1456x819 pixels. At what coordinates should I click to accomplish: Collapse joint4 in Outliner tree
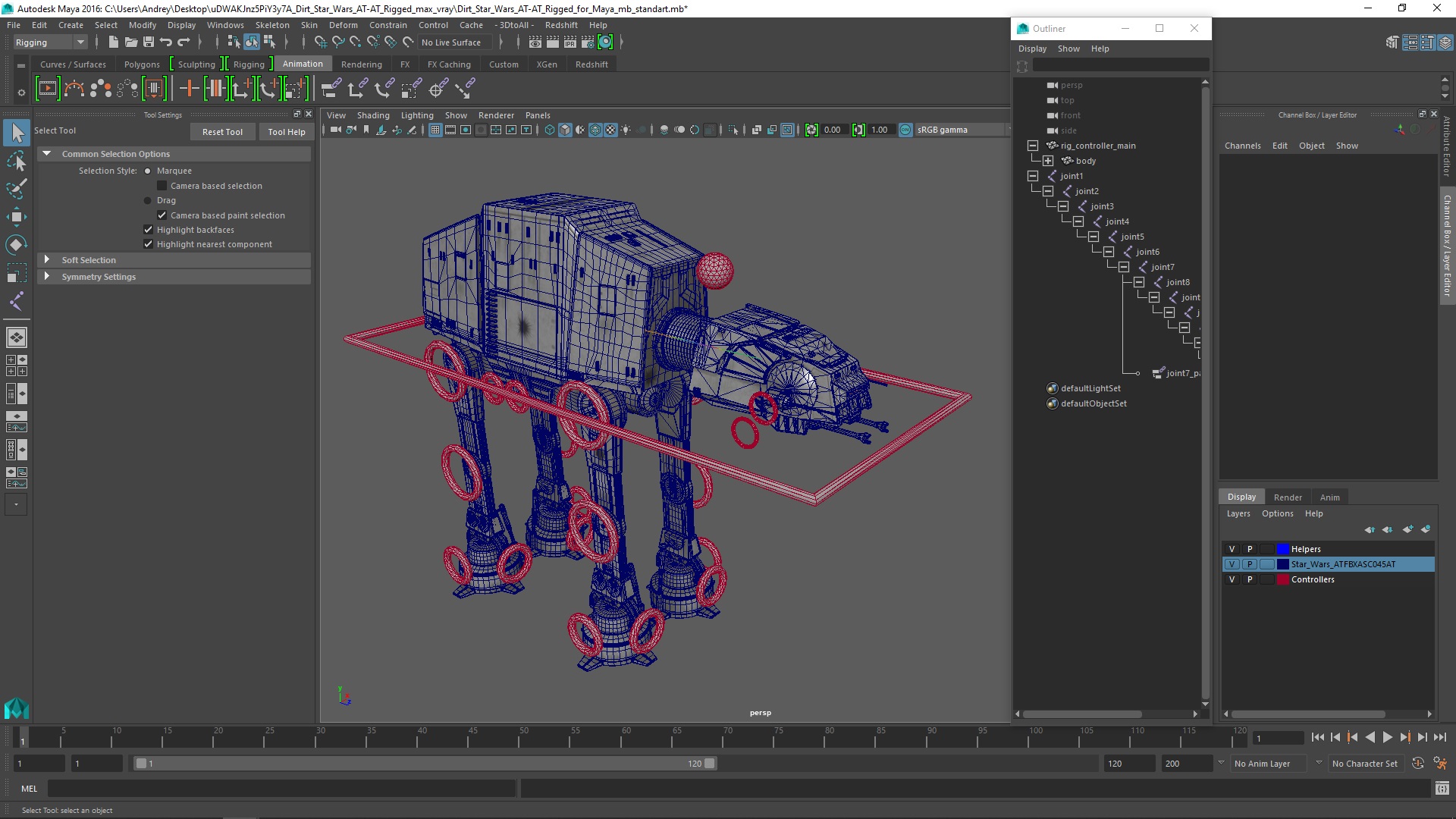tap(1078, 221)
